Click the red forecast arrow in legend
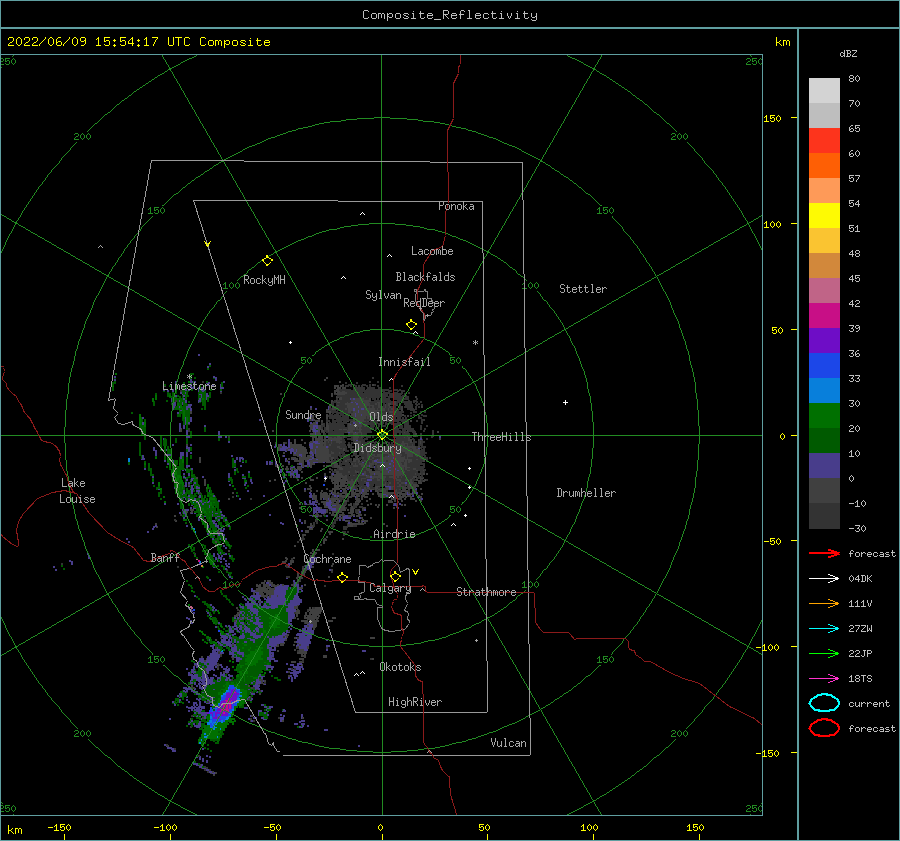Screen dimensions: 900x841 824,553
